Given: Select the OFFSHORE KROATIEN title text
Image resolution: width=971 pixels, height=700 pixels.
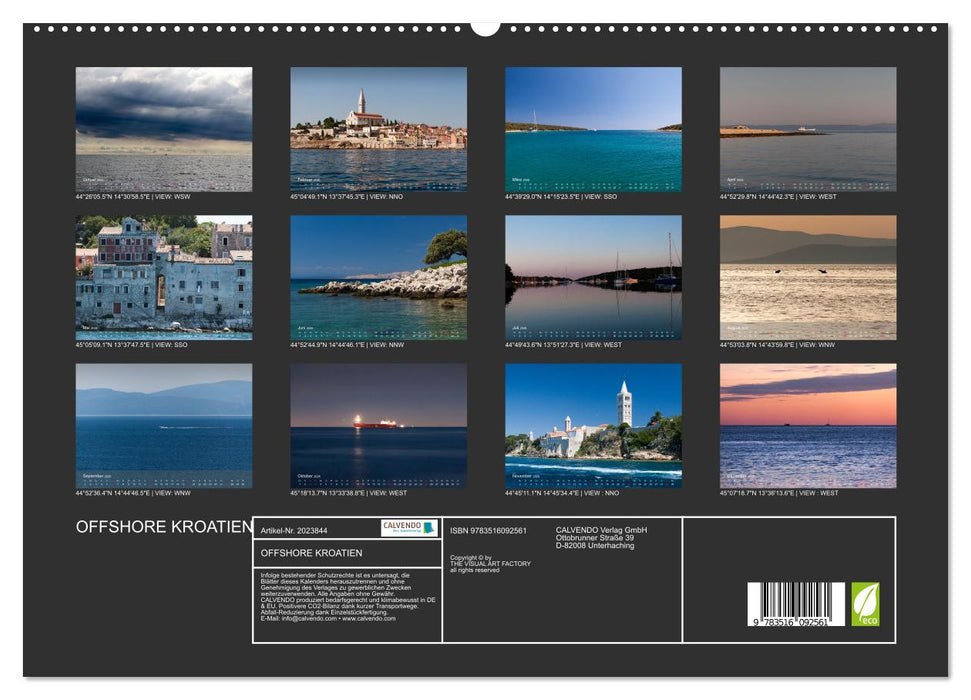Looking at the screenshot, I should coord(164,524).
